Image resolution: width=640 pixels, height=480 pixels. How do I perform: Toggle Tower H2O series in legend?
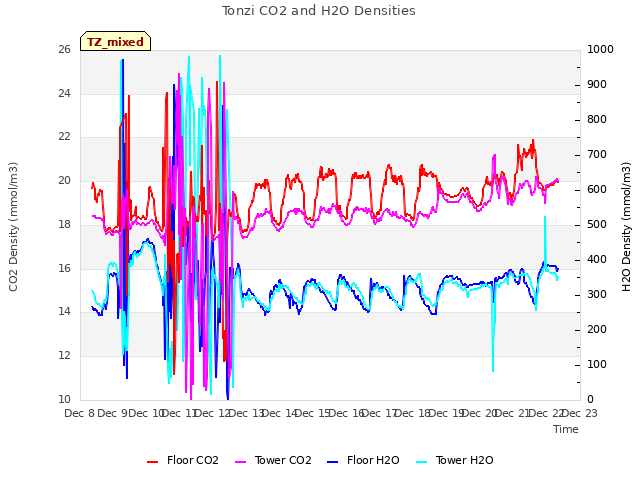tap(455, 460)
